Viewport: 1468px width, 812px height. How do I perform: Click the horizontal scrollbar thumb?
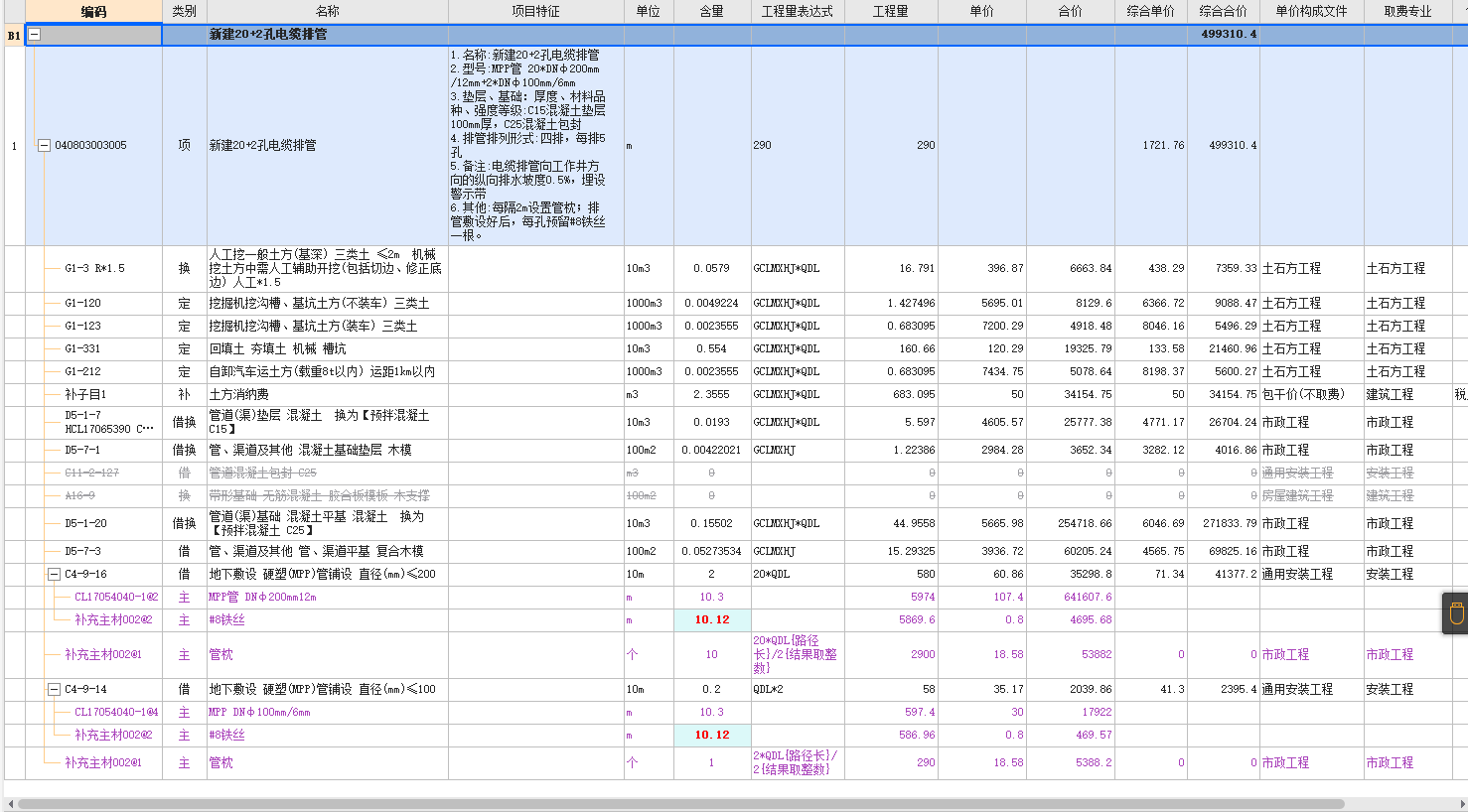coord(681,804)
